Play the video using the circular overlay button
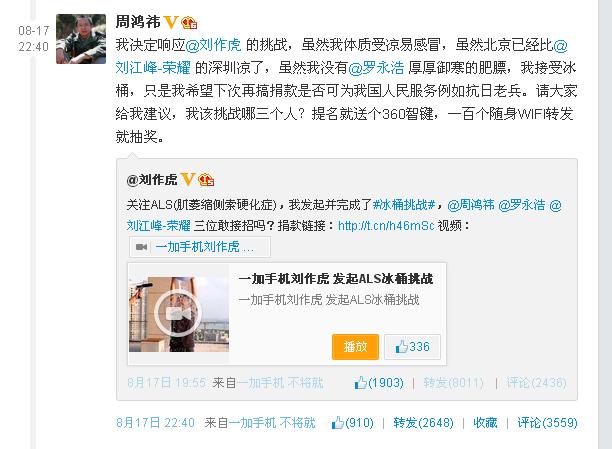The width and height of the screenshot is (612, 449). [x=178, y=314]
